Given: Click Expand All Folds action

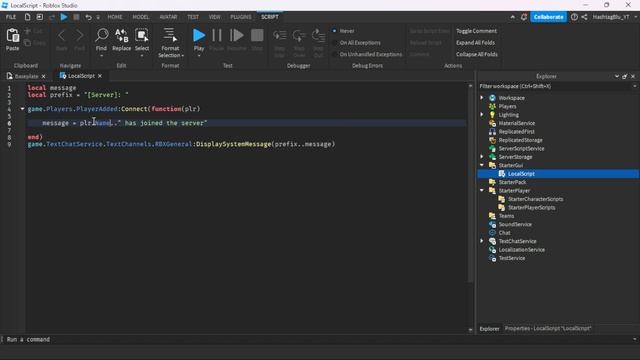Looking at the screenshot, I should pos(475,43).
